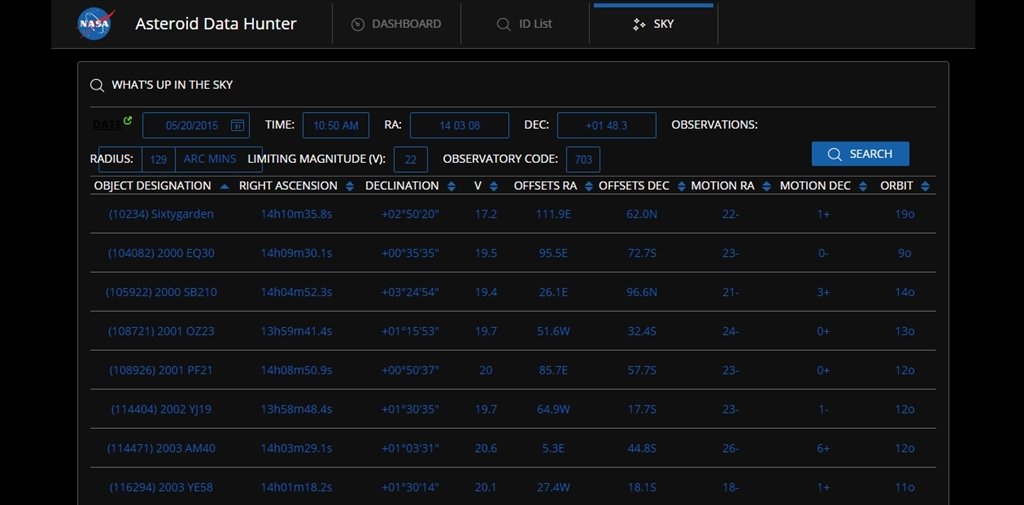Click right ascension 13h58m48.4s
Image resolution: width=1024 pixels, height=505 pixels.
coord(296,410)
